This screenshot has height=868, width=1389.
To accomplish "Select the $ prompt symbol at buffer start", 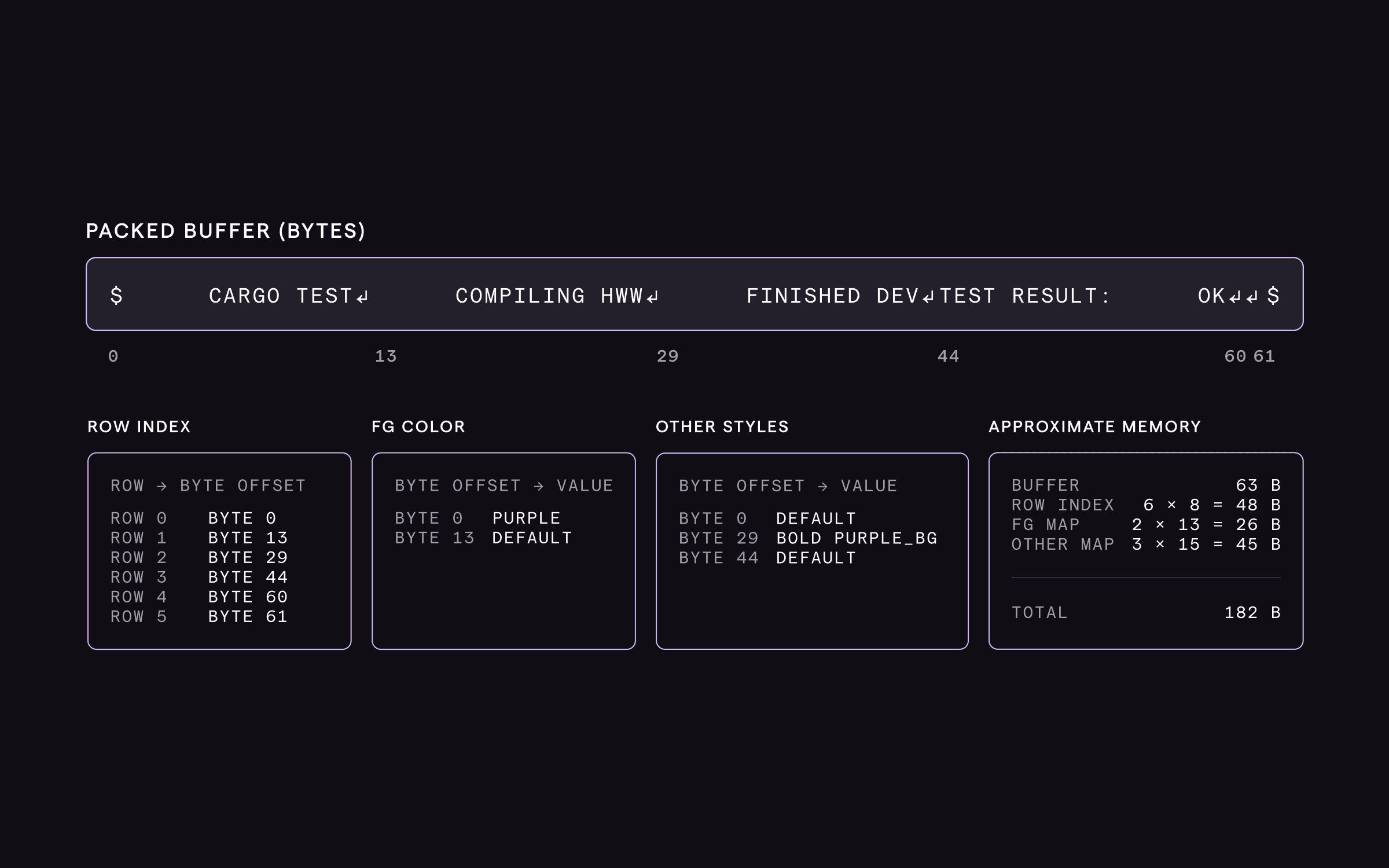I will tap(115, 296).
